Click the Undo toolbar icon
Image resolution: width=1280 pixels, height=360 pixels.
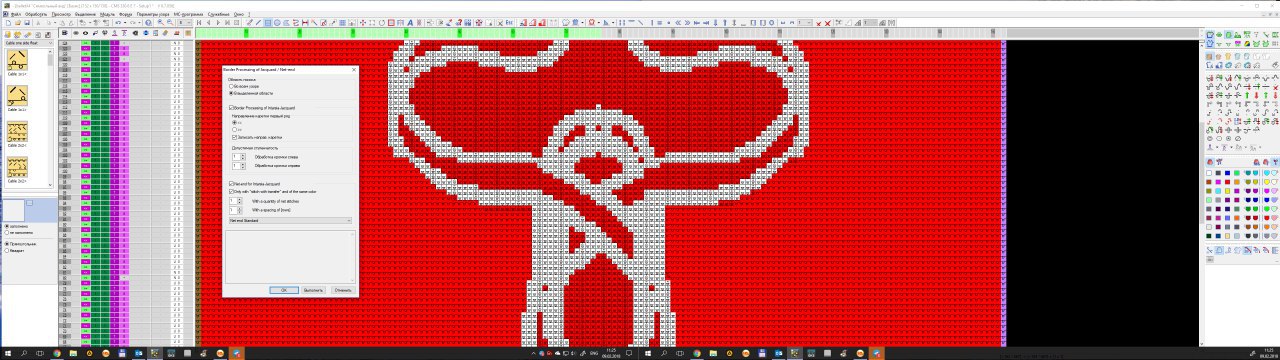click(118, 23)
